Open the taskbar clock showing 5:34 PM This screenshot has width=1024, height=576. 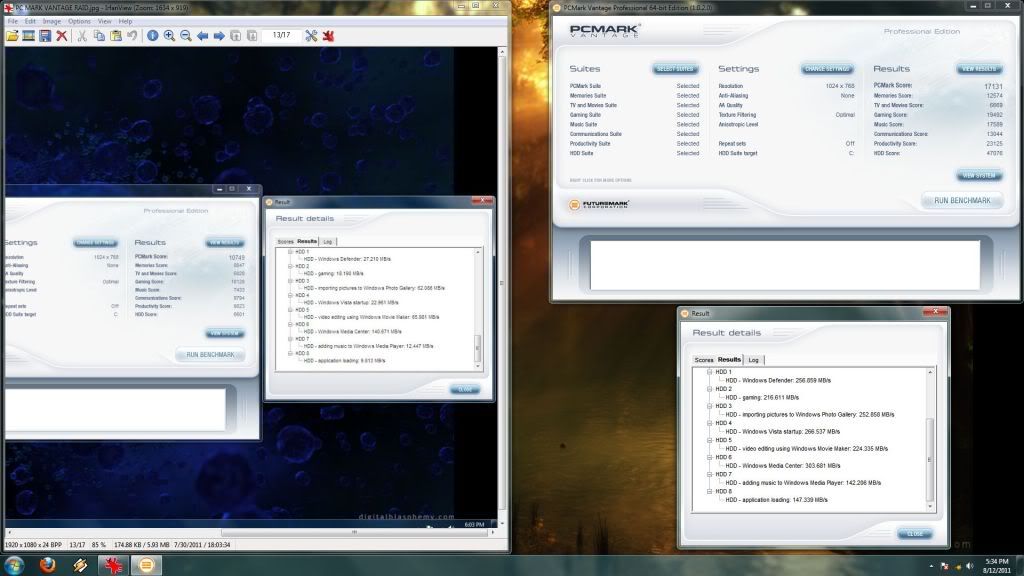[x=997, y=566]
